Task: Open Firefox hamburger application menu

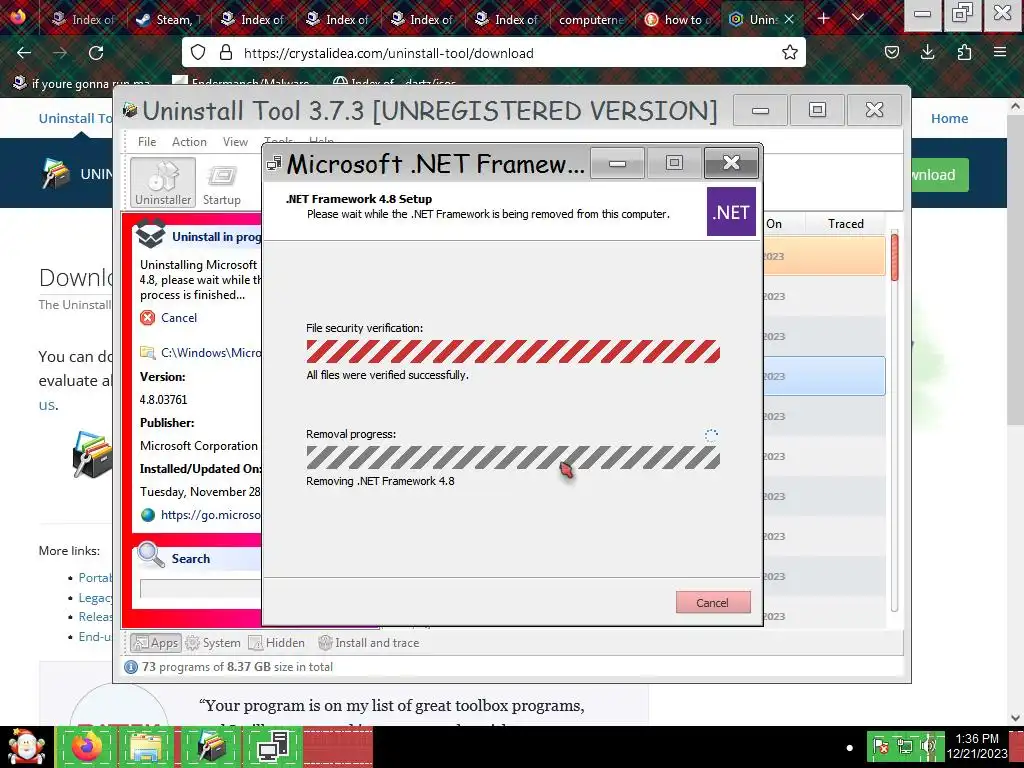Action: click(x=999, y=53)
